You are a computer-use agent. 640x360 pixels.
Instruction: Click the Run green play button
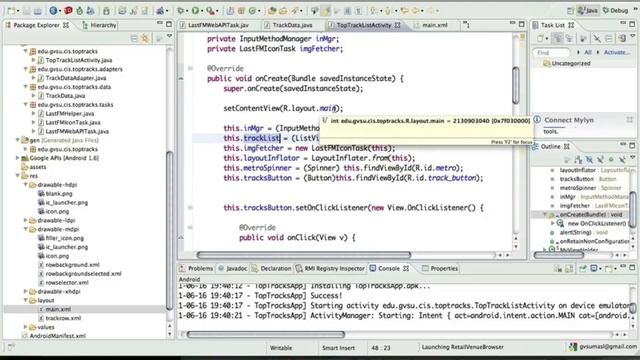coord(196,11)
